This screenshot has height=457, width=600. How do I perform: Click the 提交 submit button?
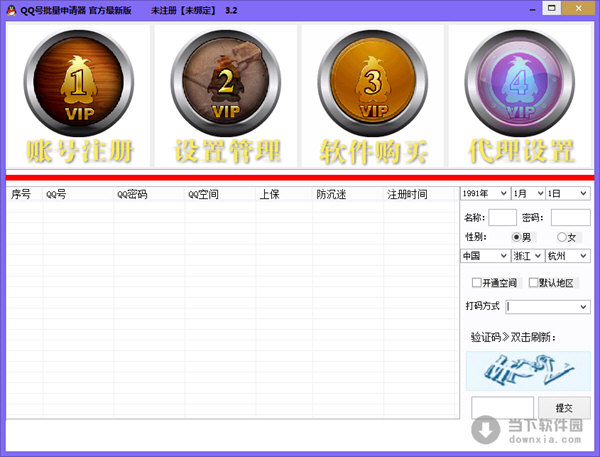click(564, 408)
